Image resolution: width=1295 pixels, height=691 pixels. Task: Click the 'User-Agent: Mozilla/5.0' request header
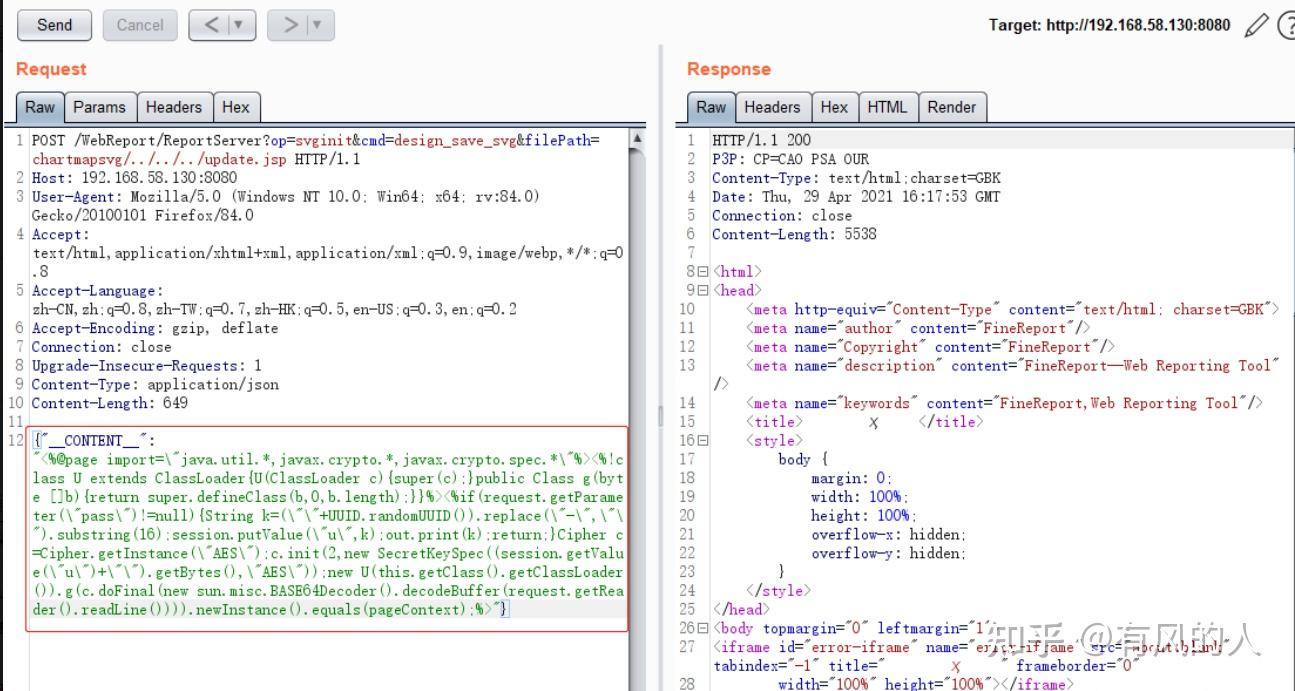286,206
